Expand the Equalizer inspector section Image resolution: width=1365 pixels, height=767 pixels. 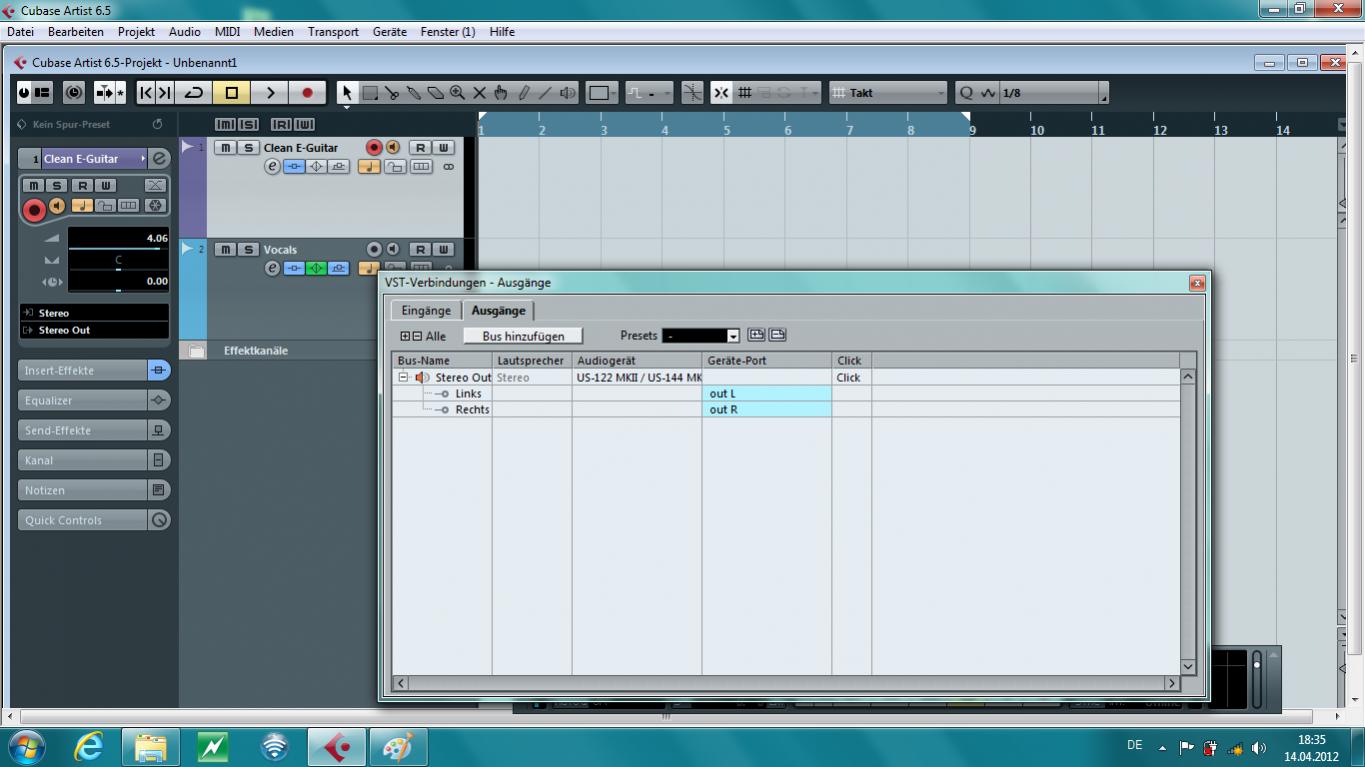(x=84, y=401)
